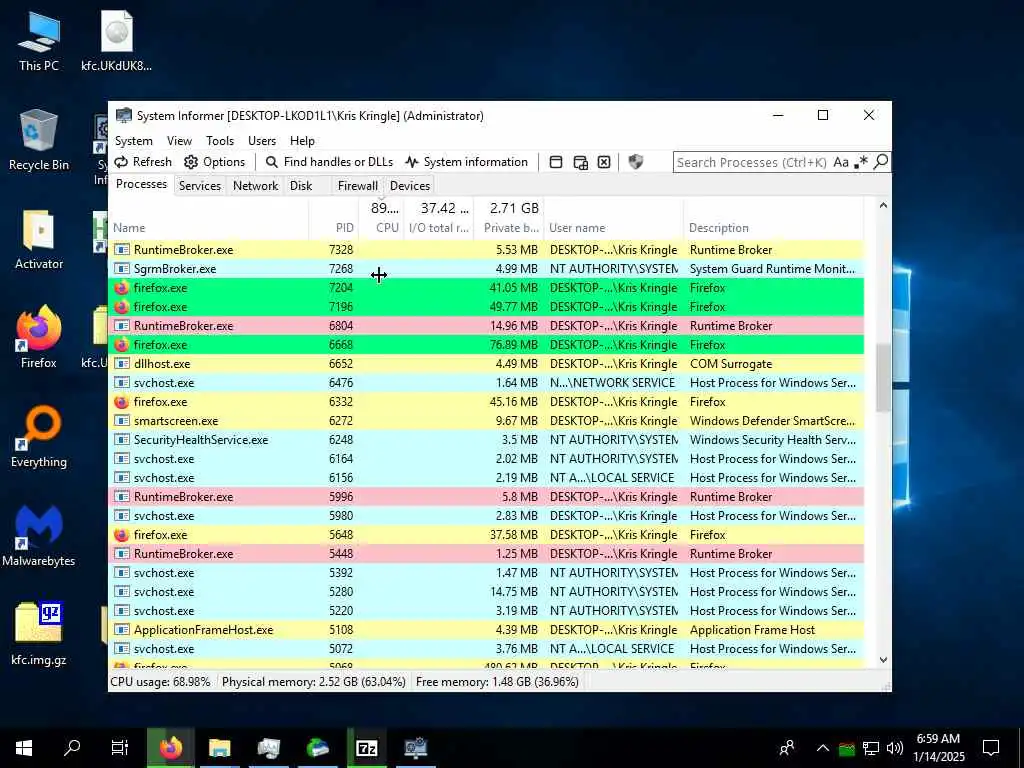Switch to the Devices tab
The width and height of the screenshot is (1024, 768).
pyautogui.click(x=410, y=185)
